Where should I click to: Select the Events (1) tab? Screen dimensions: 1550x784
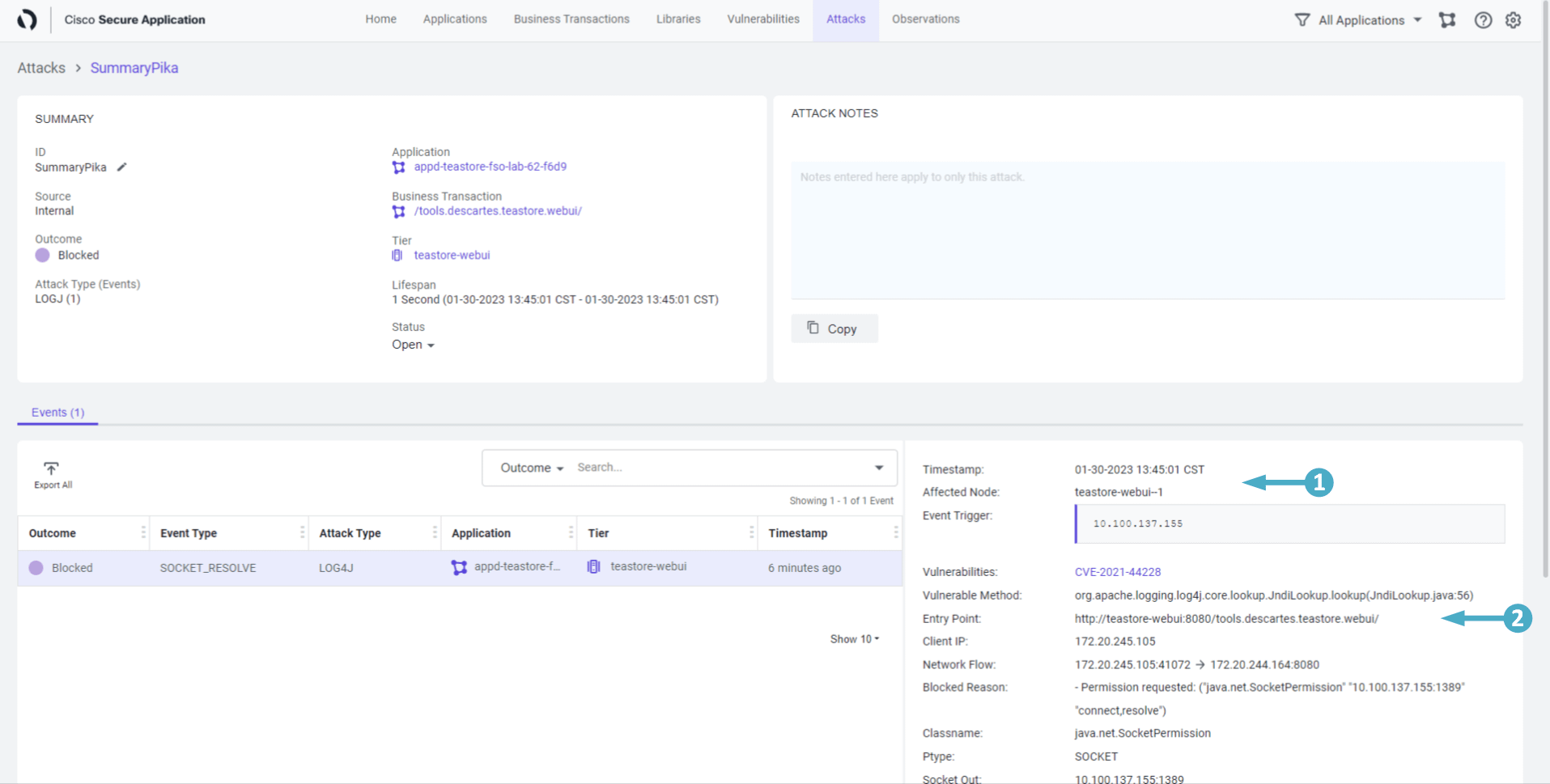pyautogui.click(x=57, y=413)
